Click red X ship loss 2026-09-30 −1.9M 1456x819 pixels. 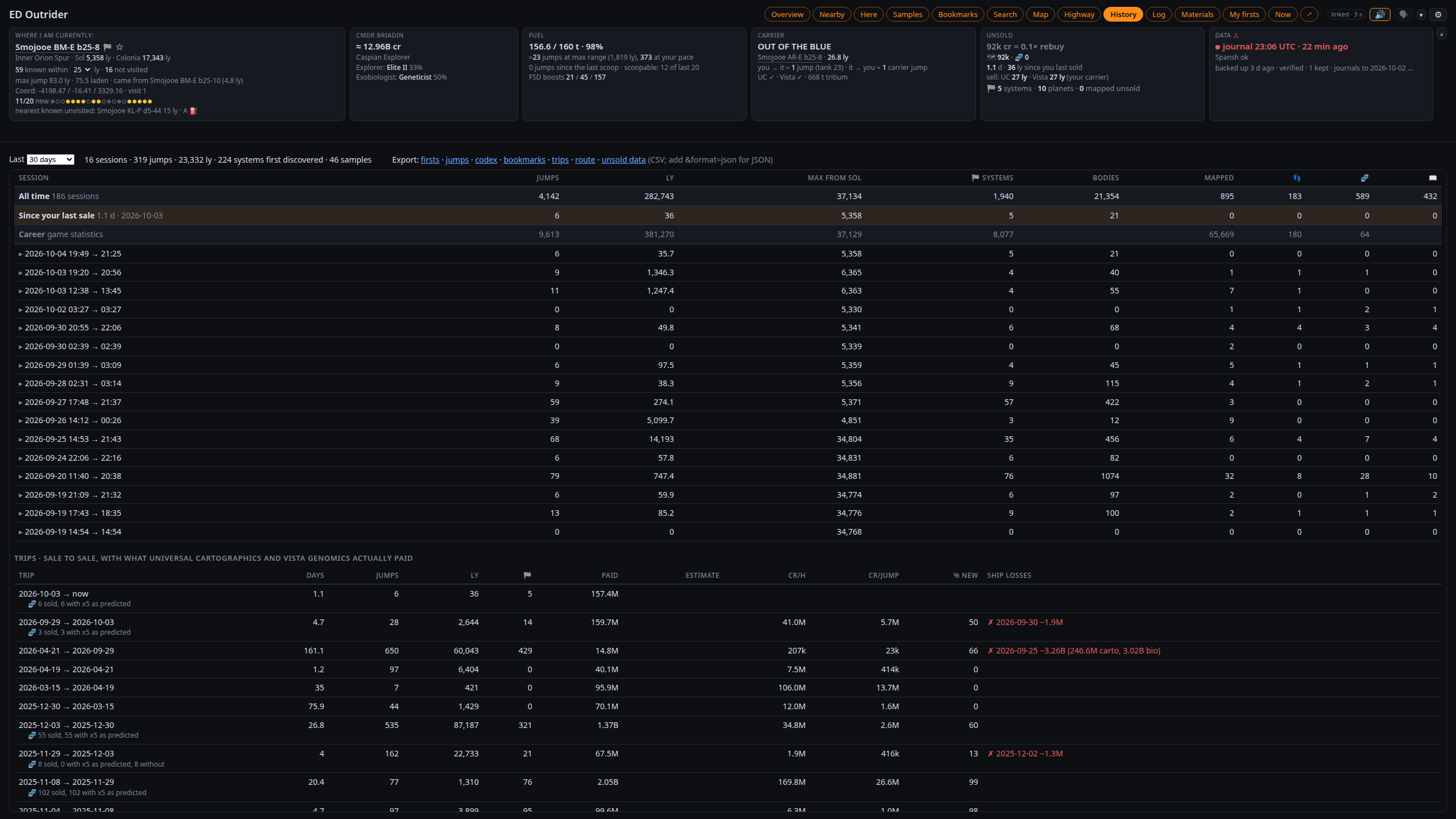[1025, 622]
